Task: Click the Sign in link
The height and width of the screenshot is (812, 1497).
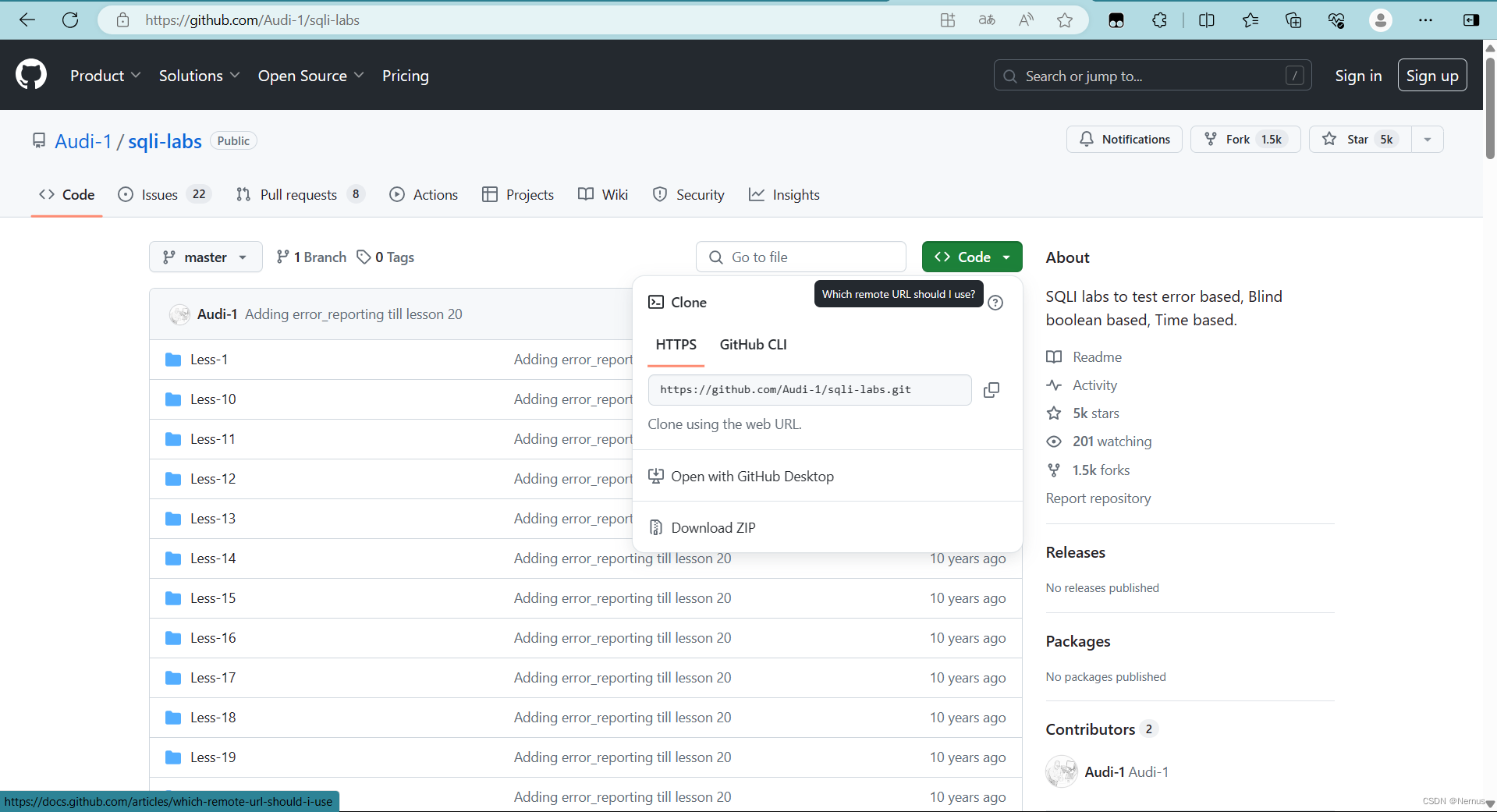Action: [x=1358, y=76]
